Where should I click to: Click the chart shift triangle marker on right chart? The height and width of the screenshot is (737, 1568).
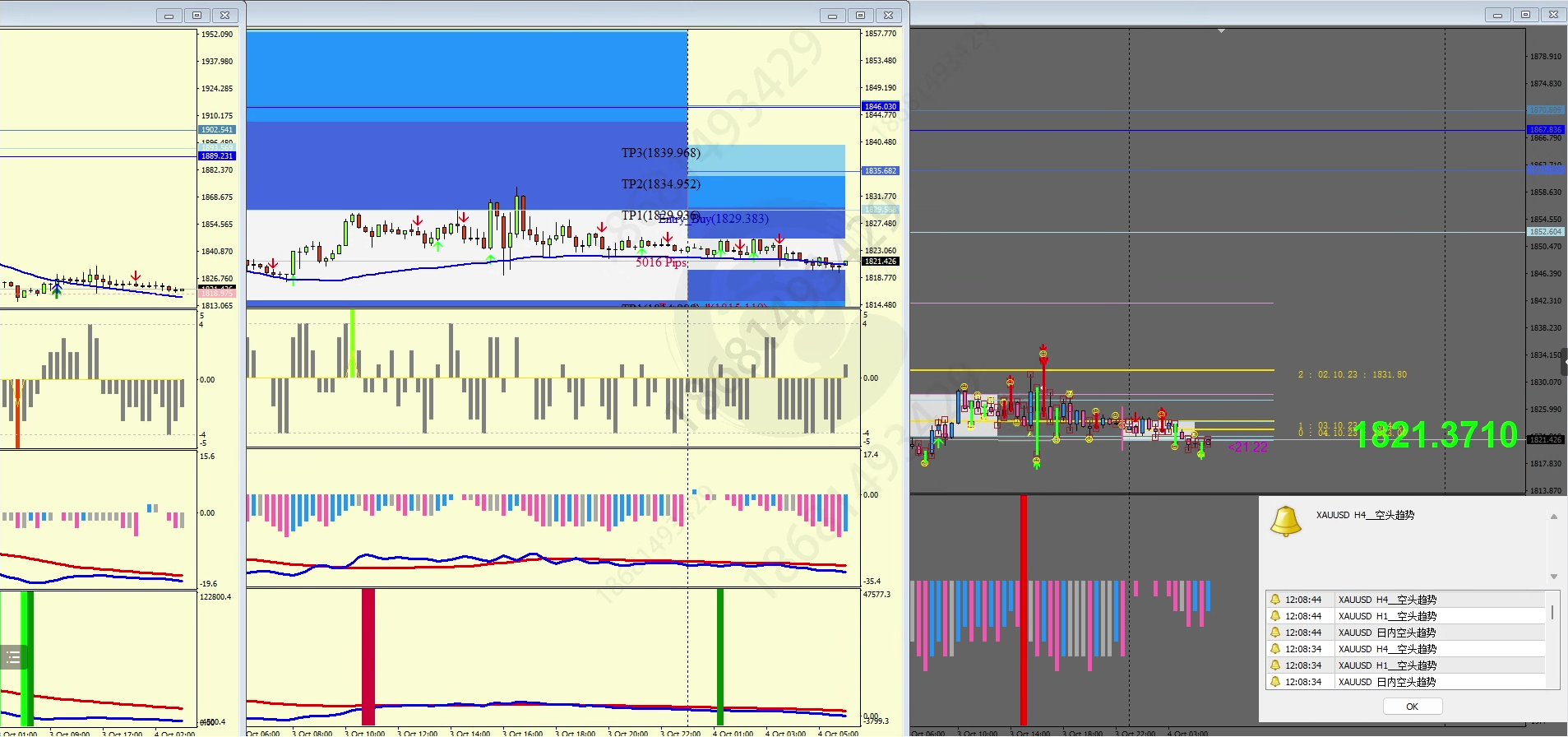[x=1221, y=31]
